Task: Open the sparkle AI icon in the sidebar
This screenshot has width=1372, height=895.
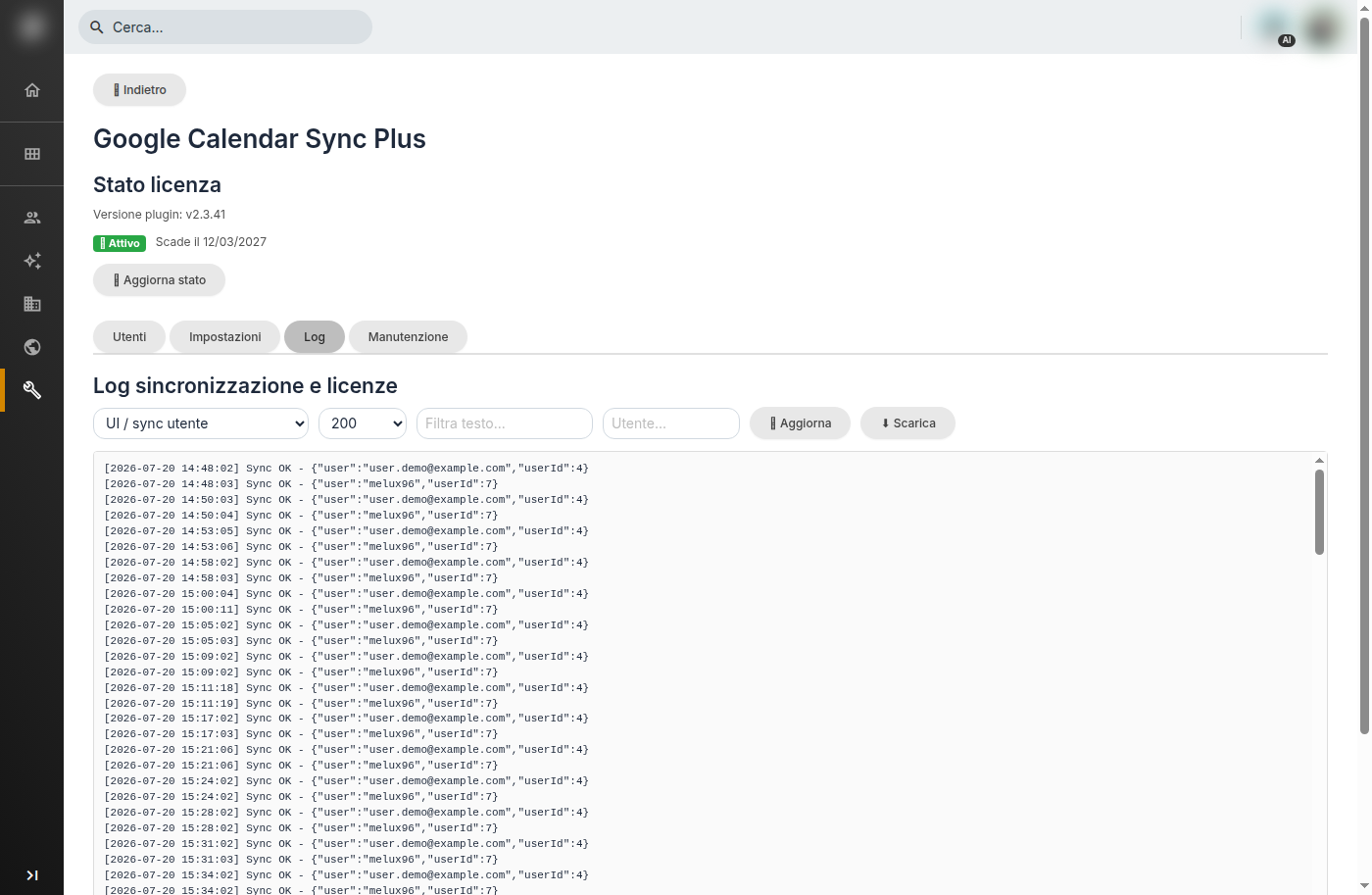Action: [32, 261]
